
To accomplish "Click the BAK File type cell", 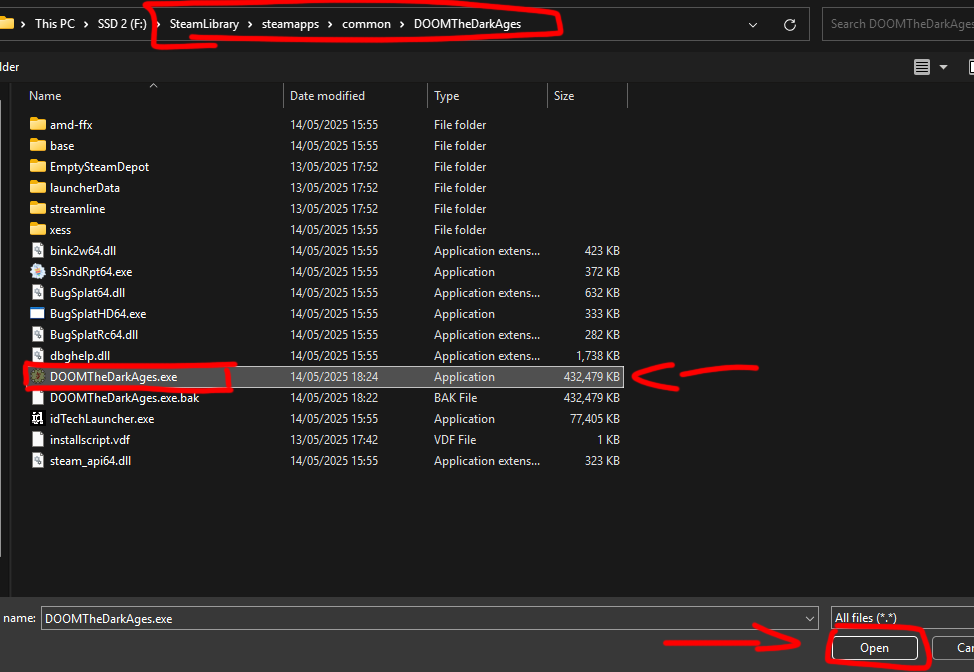I will 455,397.
